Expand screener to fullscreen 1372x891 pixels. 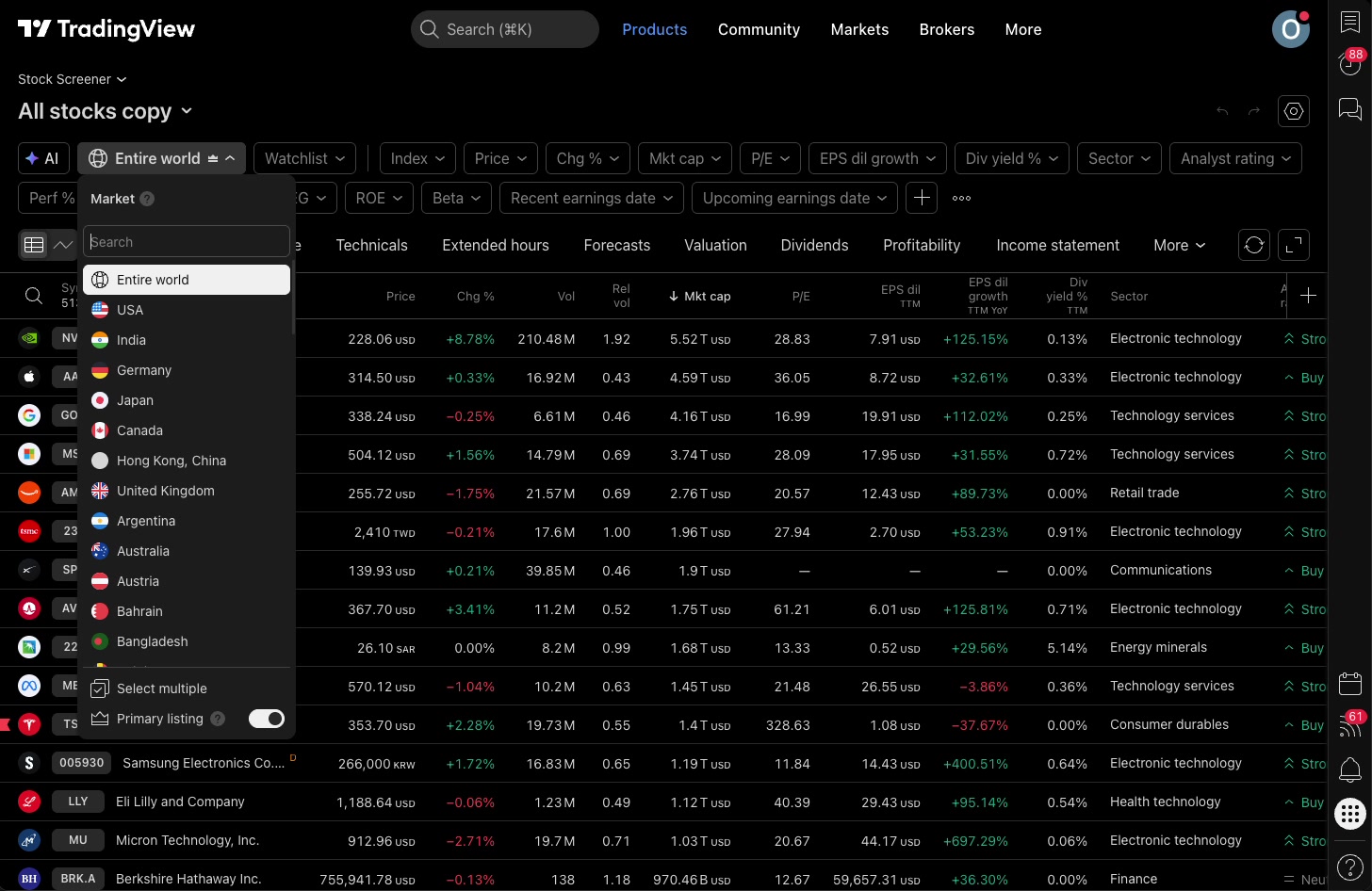coord(1295,245)
